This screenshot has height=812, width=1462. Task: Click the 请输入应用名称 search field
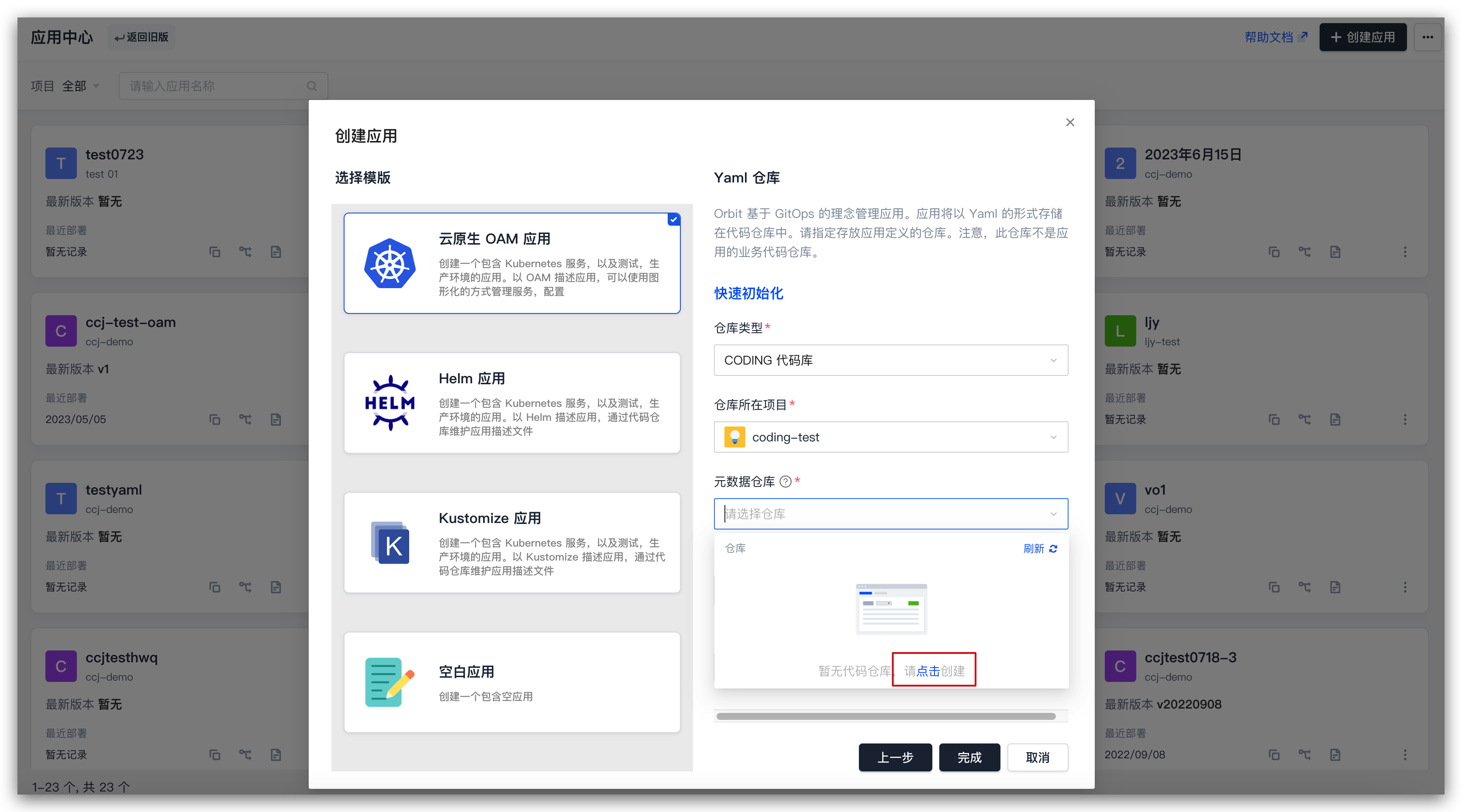coord(223,86)
